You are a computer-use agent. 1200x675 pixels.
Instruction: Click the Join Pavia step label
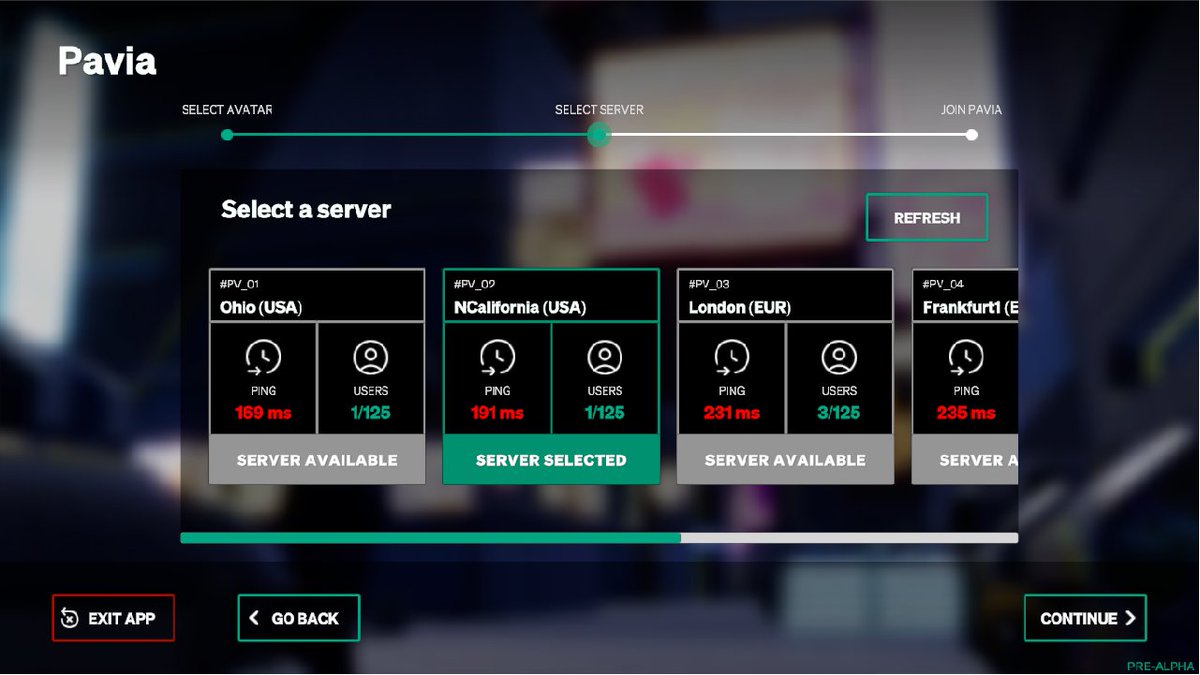click(971, 110)
